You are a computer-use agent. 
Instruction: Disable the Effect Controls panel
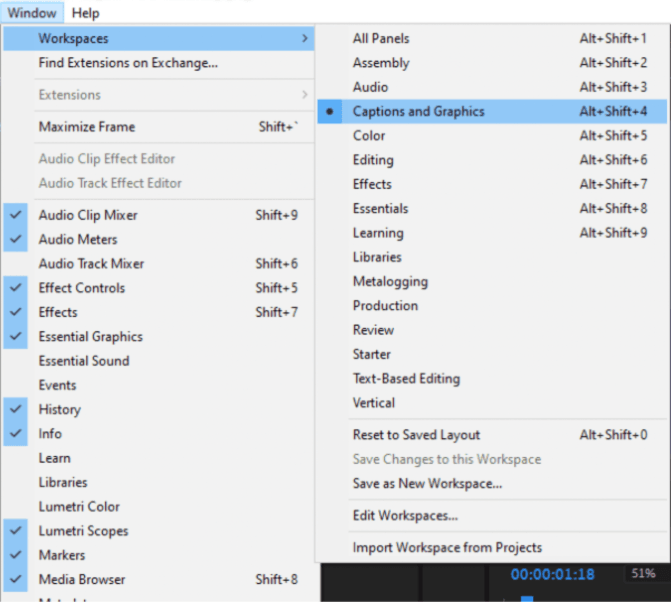tap(82, 288)
